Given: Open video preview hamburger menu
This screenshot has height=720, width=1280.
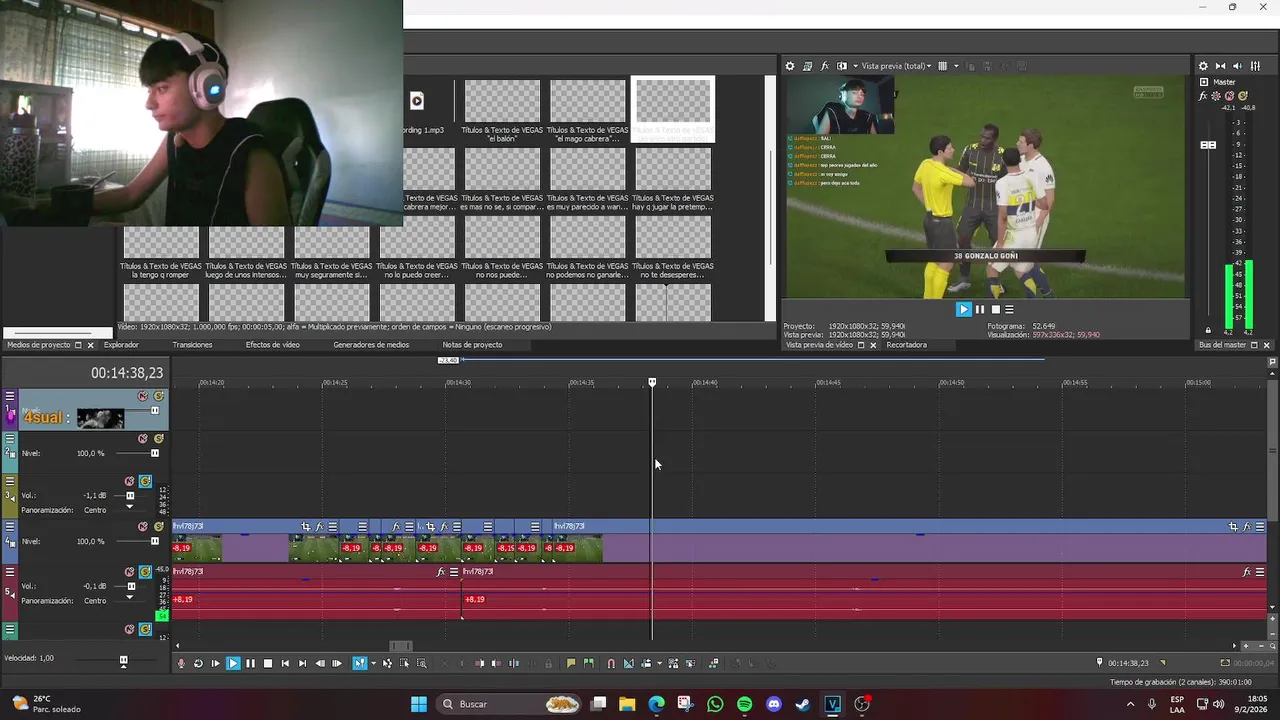Looking at the screenshot, I should (1009, 309).
